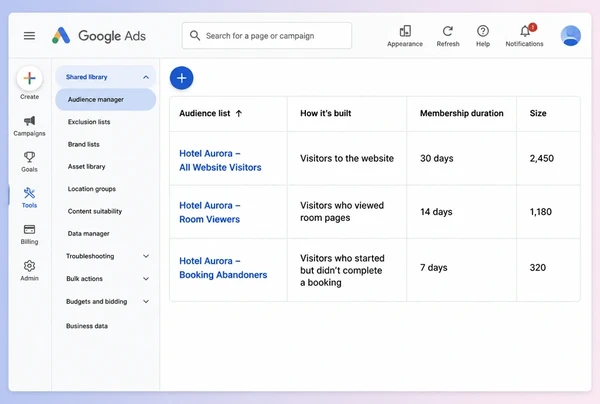Open the Billing section
The image size is (600, 404).
tap(29, 234)
